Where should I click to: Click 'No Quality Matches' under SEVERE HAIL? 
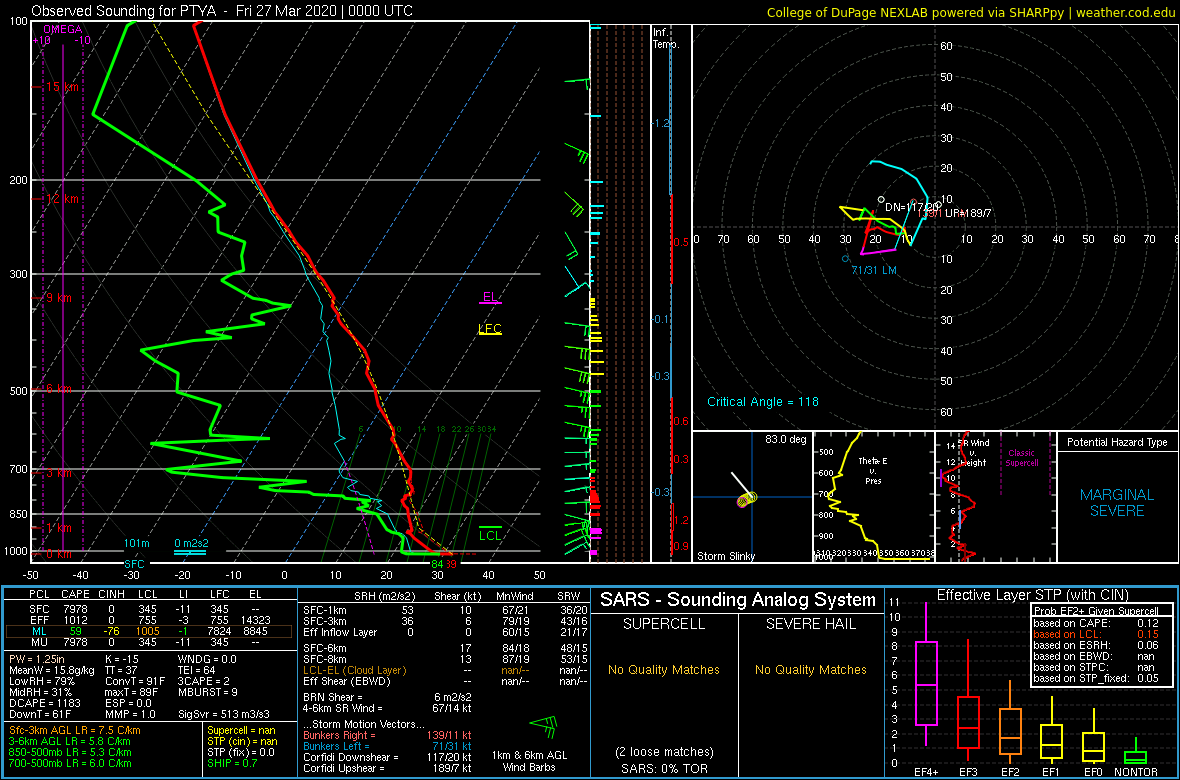pyautogui.click(x=810, y=669)
